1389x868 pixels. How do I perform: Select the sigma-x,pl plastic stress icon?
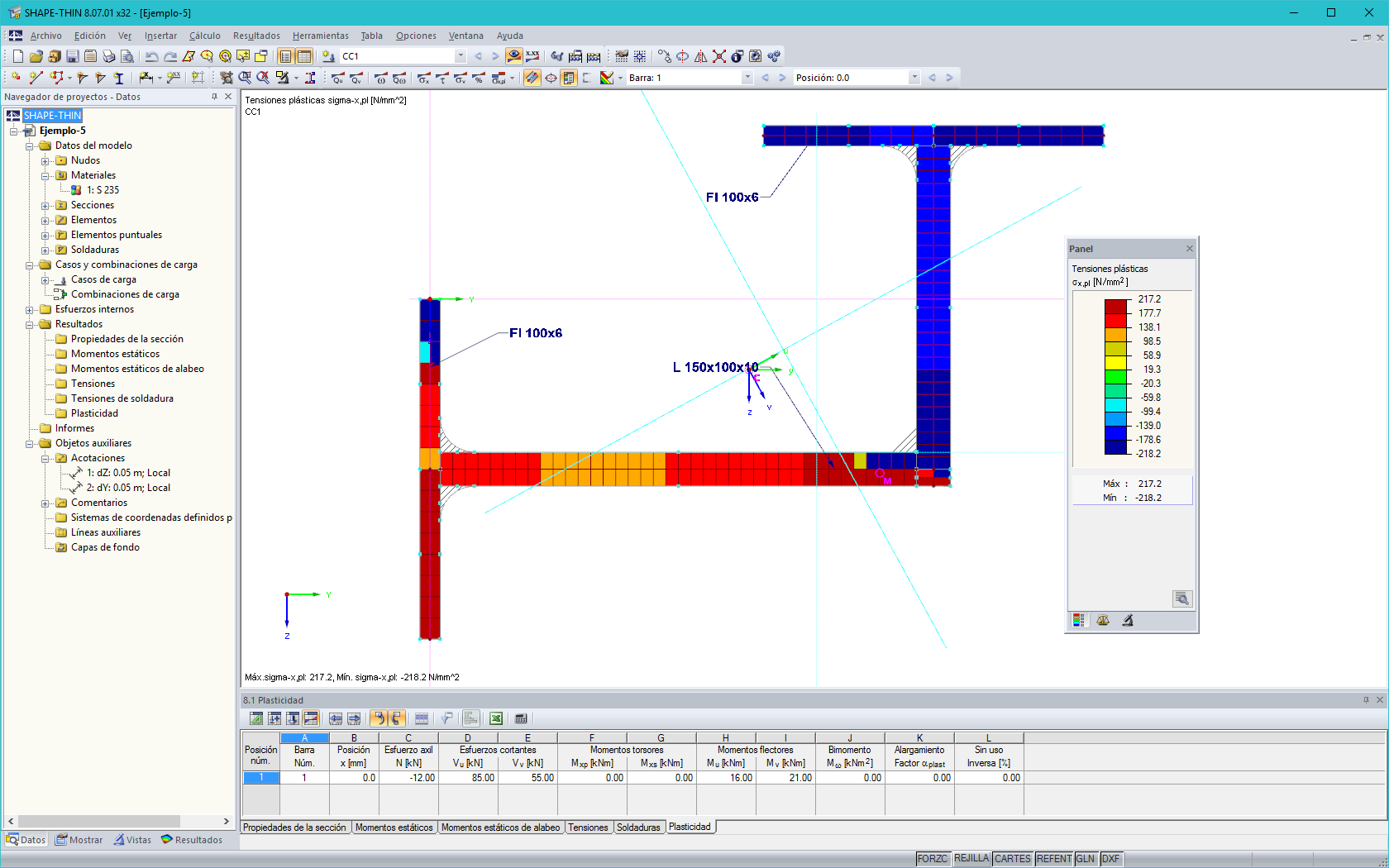499,78
